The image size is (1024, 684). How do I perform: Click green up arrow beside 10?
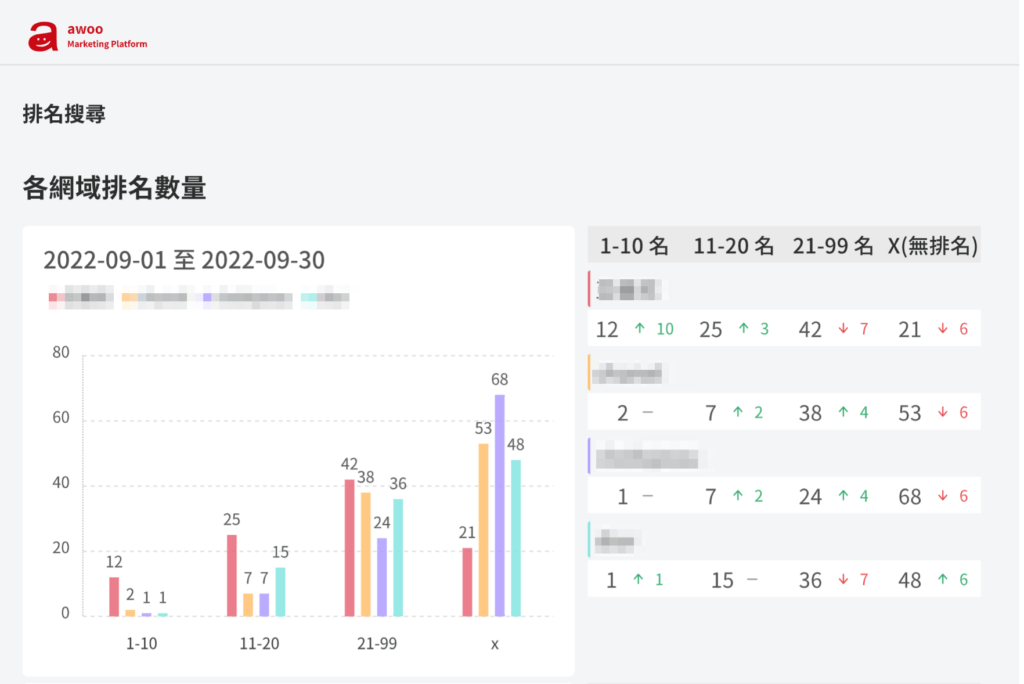pyautogui.click(x=640, y=329)
